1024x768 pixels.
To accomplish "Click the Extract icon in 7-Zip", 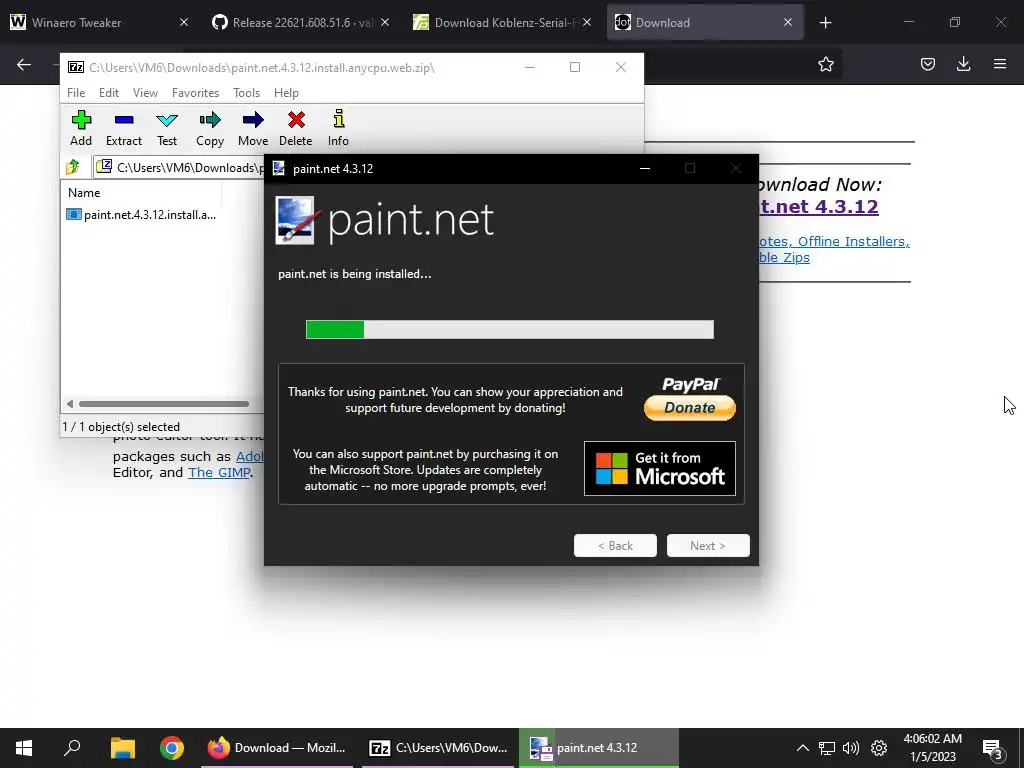I will pyautogui.click(x=123, y=120).
